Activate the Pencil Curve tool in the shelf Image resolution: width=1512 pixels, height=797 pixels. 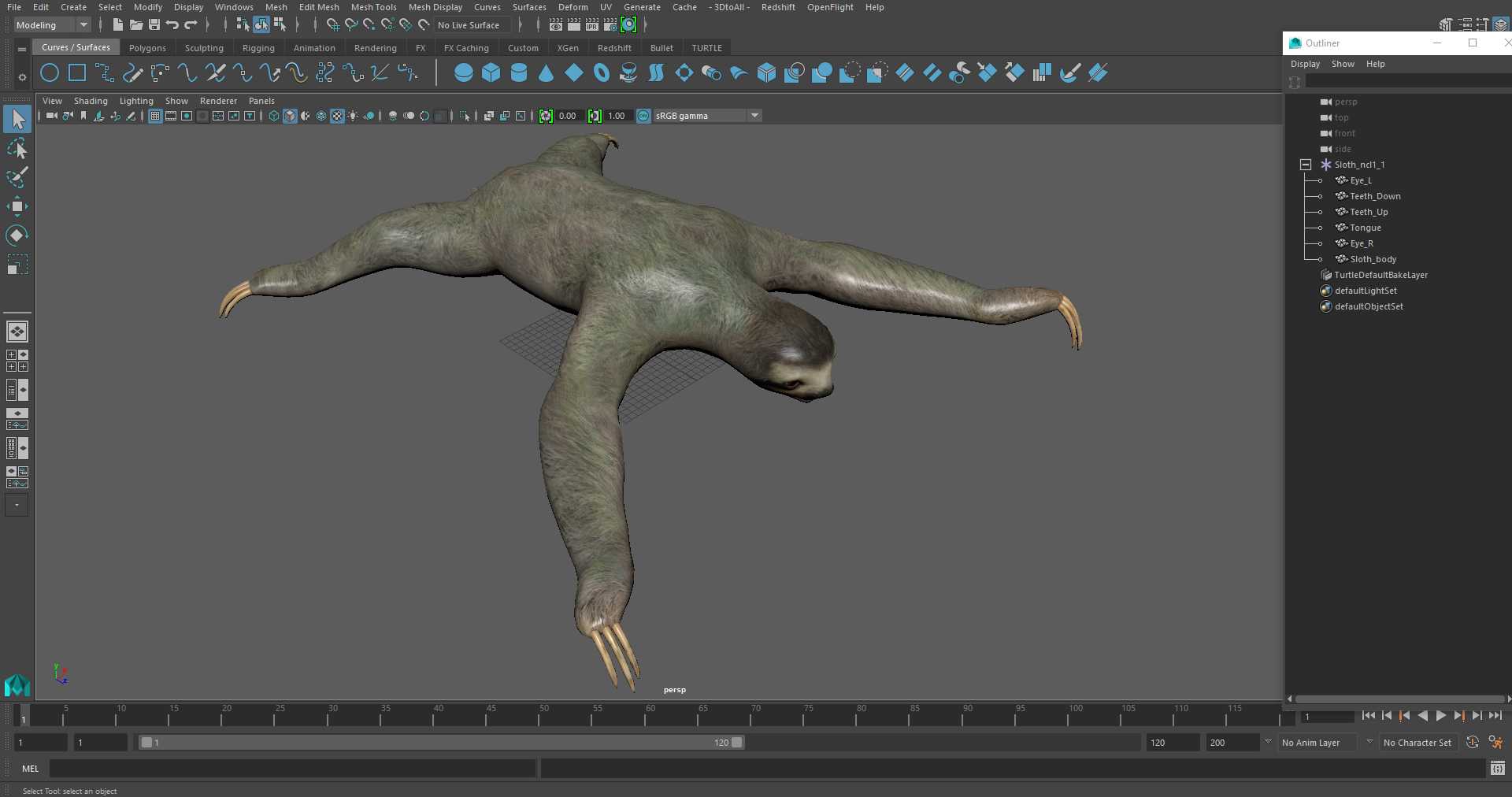pyautogui.click(x=132, y=73)
